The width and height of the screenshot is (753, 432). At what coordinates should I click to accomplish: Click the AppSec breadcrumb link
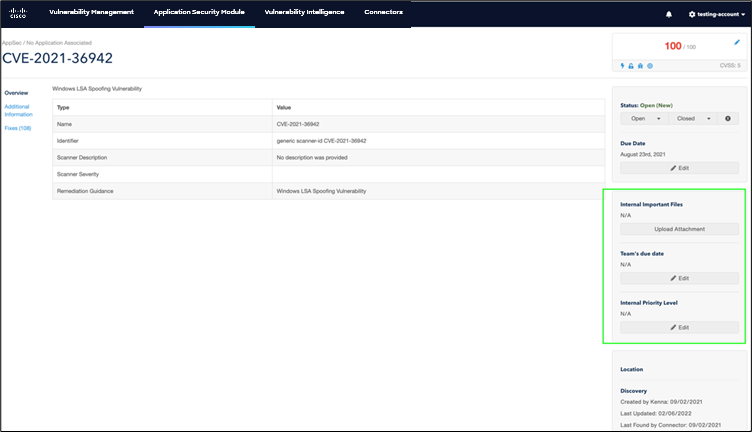[12, 43]
